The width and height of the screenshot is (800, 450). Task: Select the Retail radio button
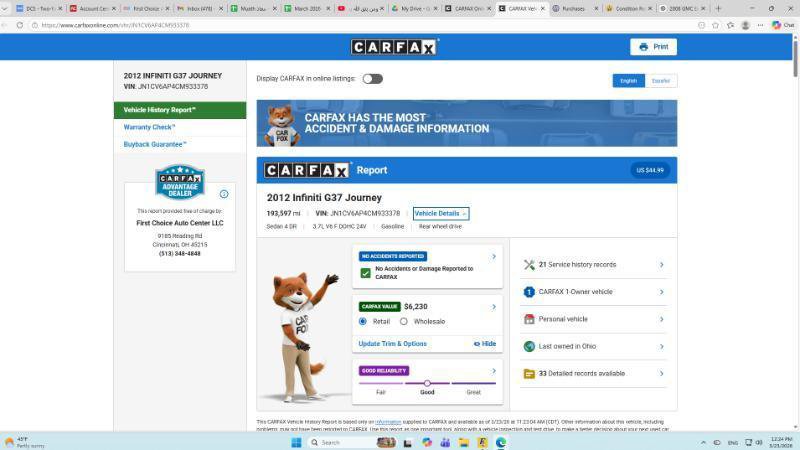pos(363,321)
